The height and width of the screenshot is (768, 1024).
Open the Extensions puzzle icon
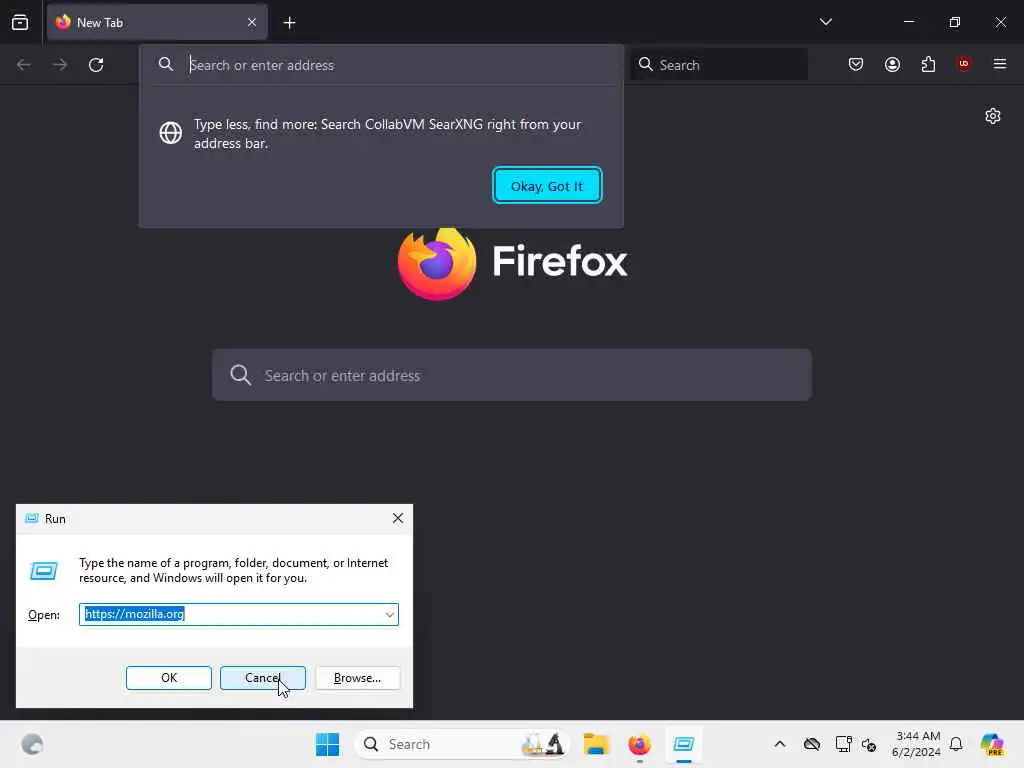tap(928, 64)
